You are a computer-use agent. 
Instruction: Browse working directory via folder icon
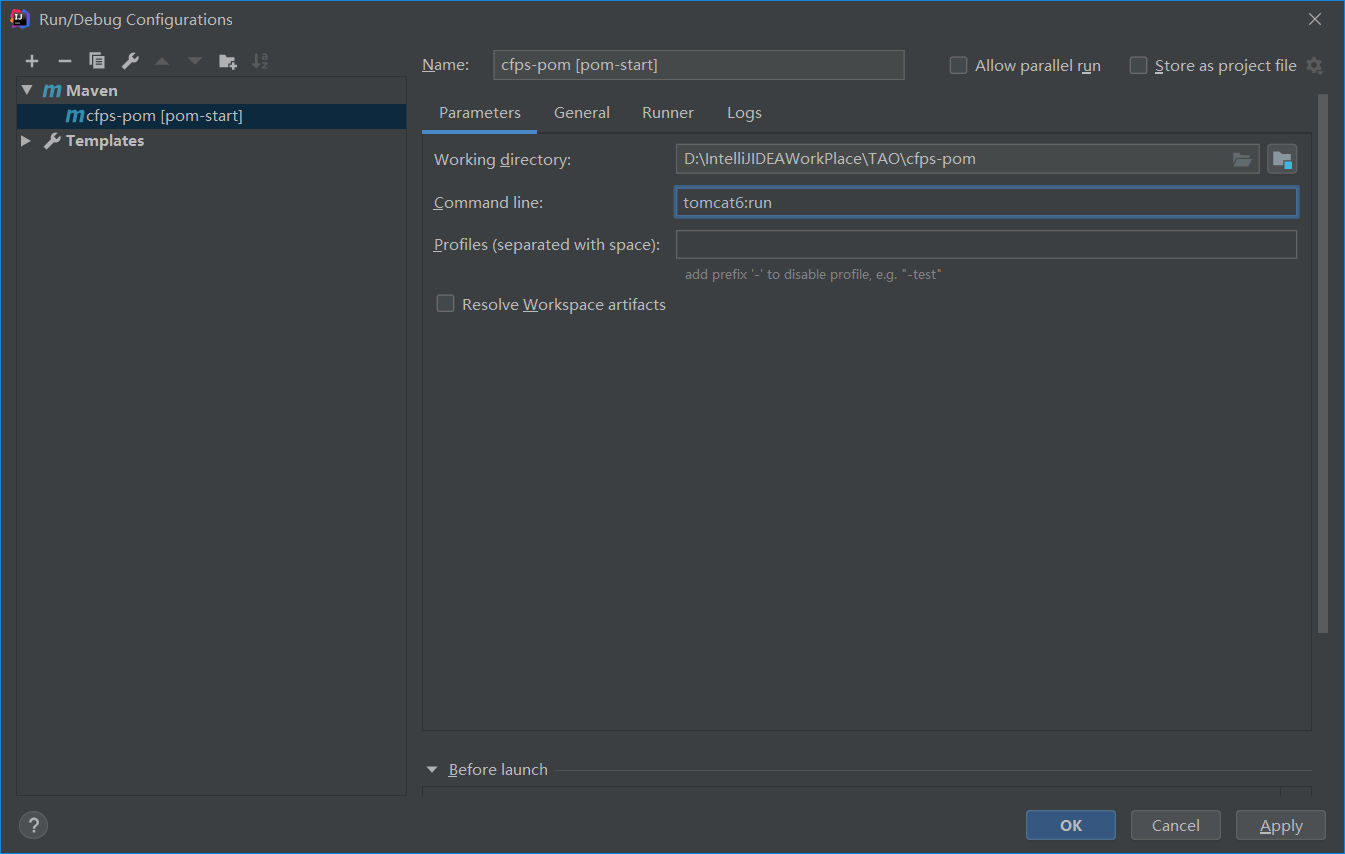1242,159
